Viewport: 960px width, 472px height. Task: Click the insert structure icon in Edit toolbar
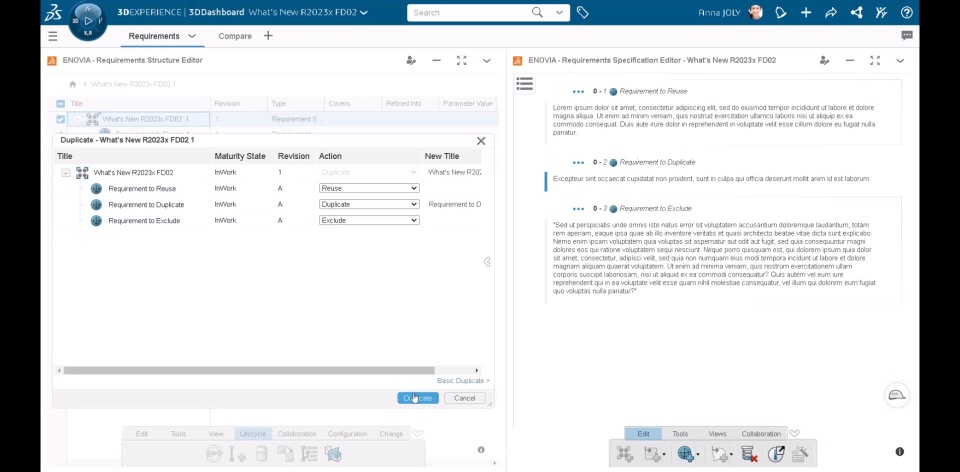[624, 454]
